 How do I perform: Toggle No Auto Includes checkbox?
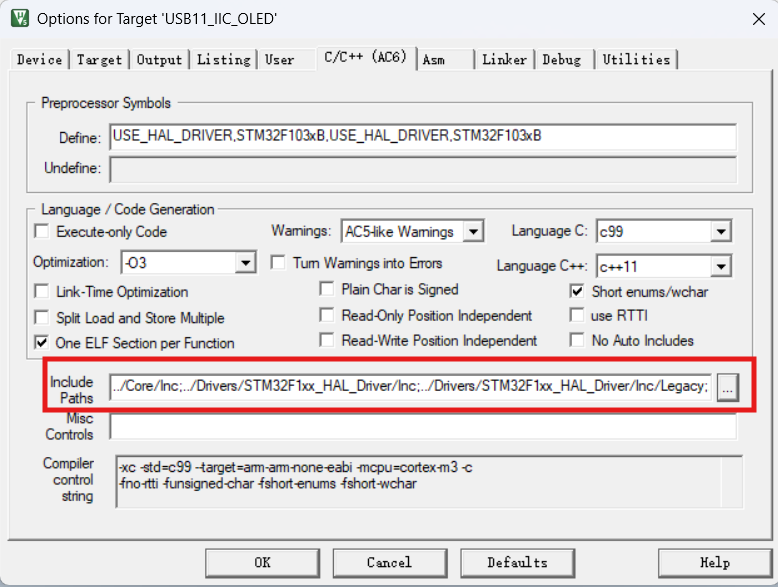[x=577, y=340]
